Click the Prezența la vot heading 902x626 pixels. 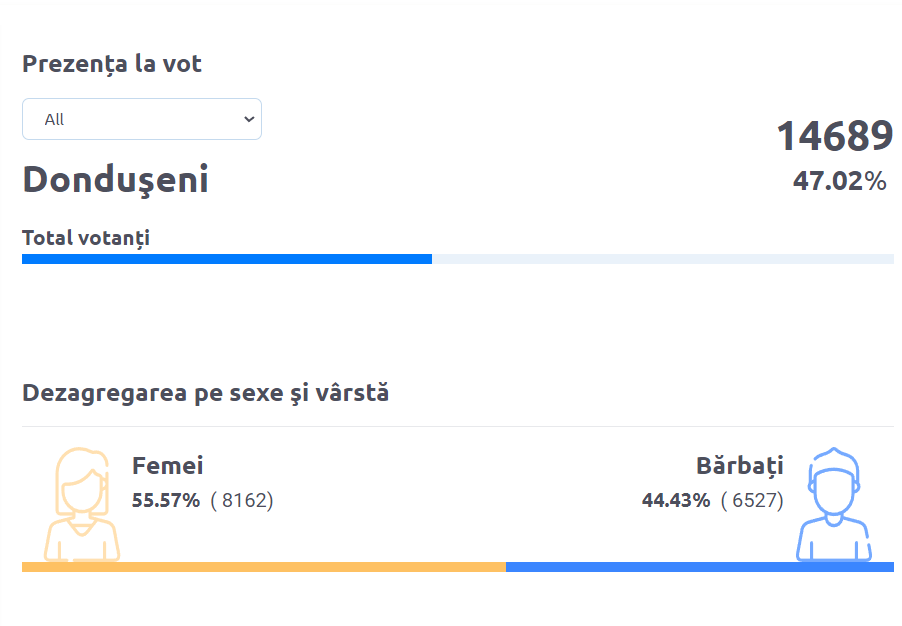(112, 64)
